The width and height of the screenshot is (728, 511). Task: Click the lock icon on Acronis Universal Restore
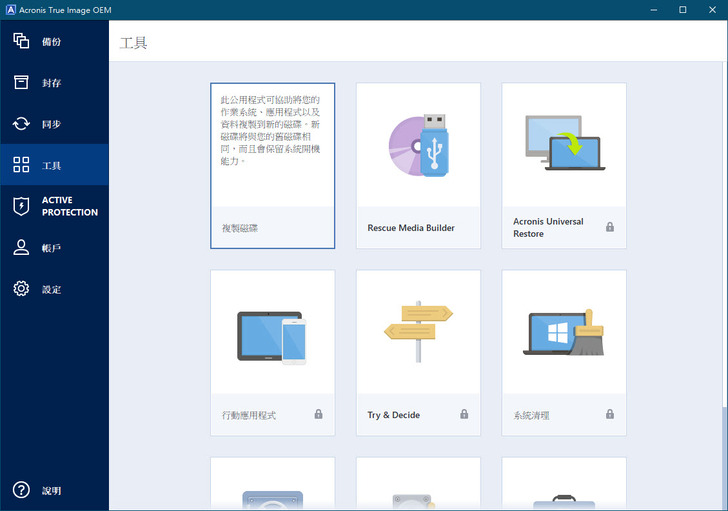pos(609,227)
